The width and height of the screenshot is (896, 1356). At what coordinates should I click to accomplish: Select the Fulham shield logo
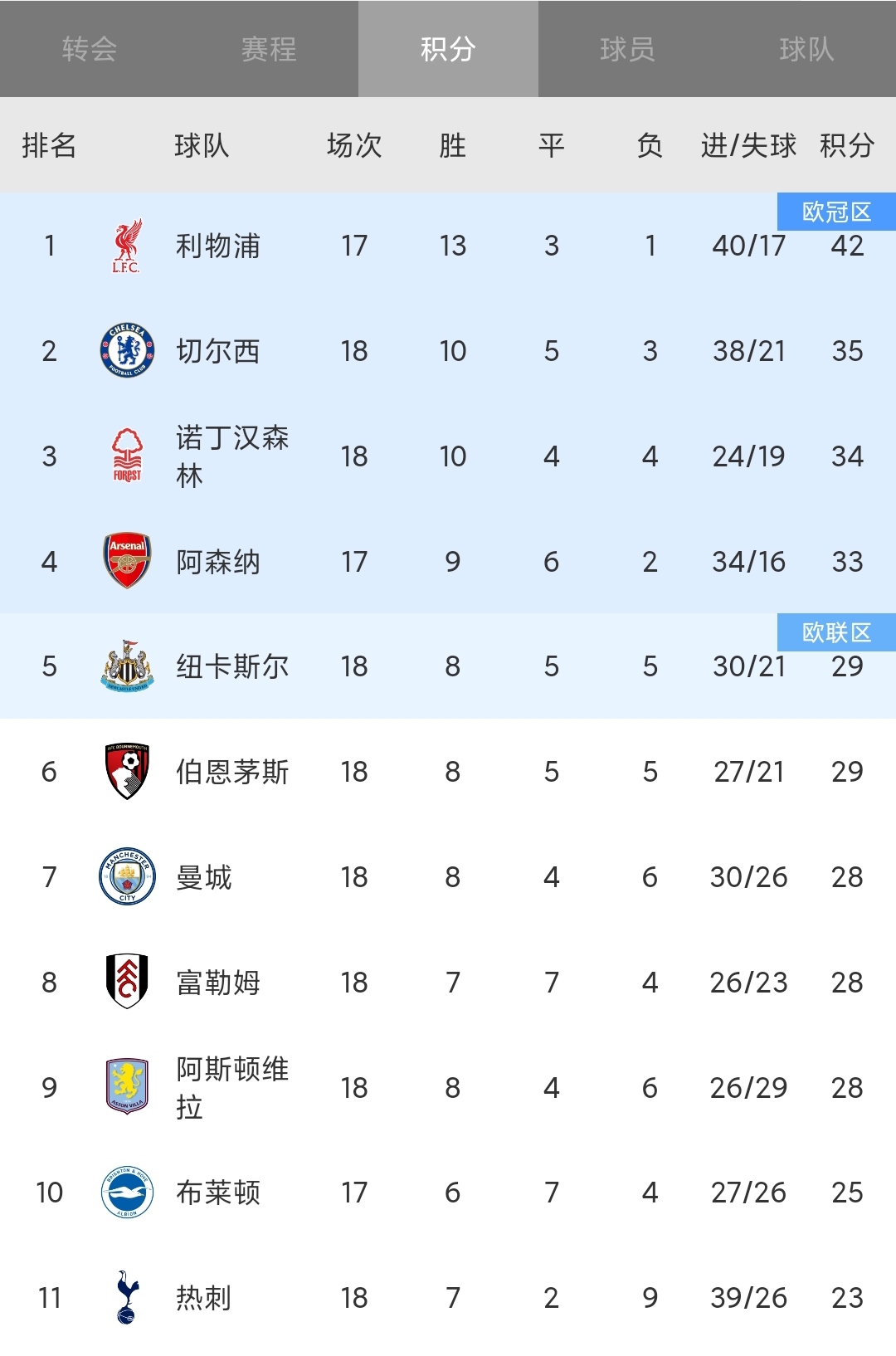[x=125, y=982]
